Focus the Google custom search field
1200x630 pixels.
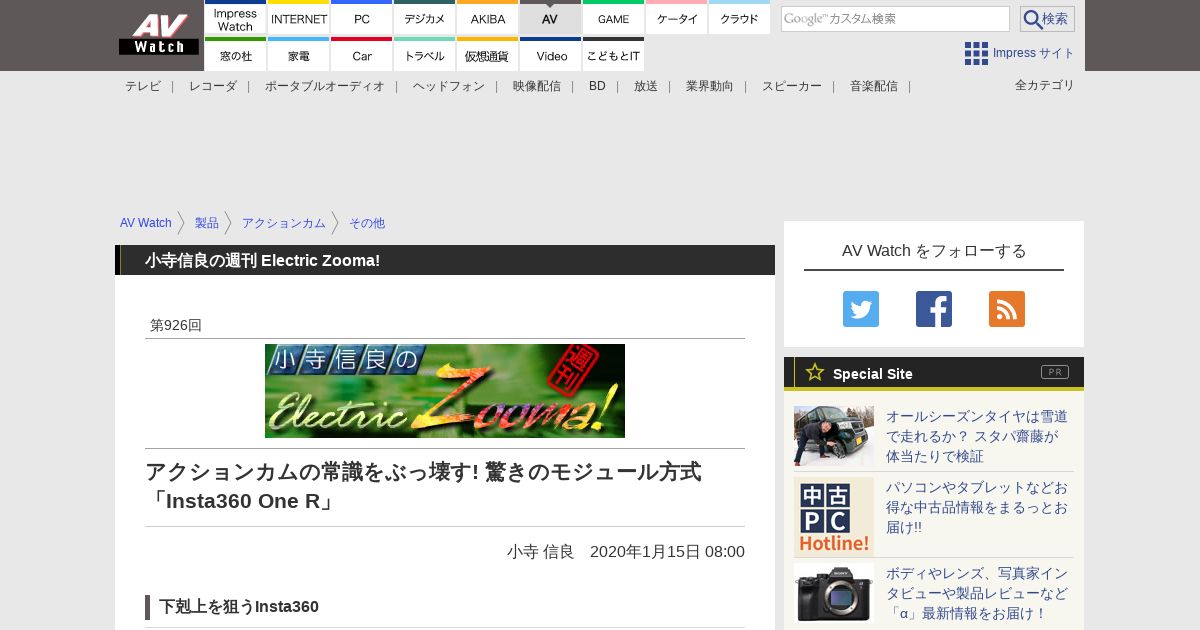pos(895,19)
